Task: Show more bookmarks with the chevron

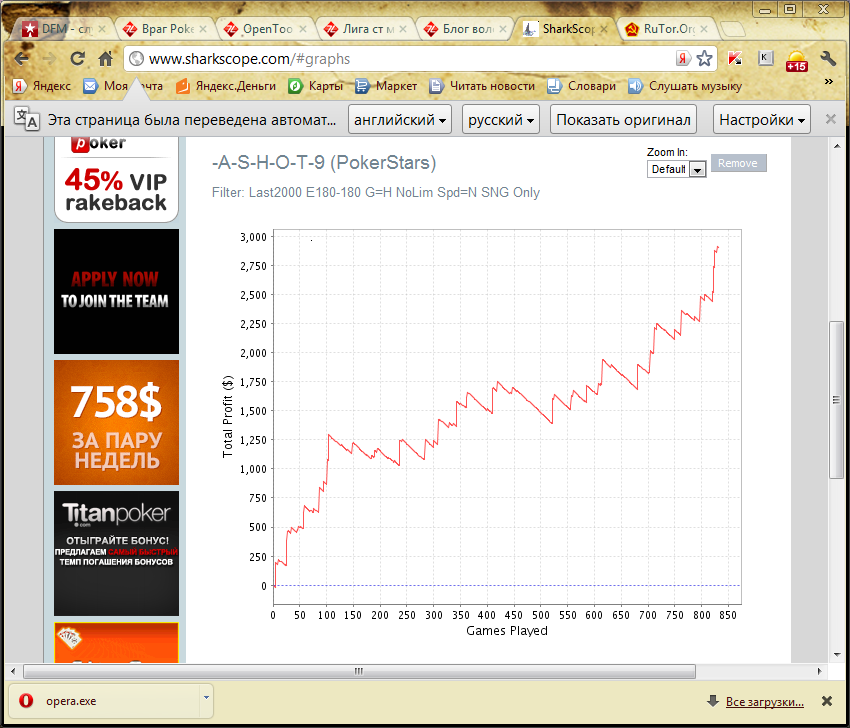Action: click(828, 81)
